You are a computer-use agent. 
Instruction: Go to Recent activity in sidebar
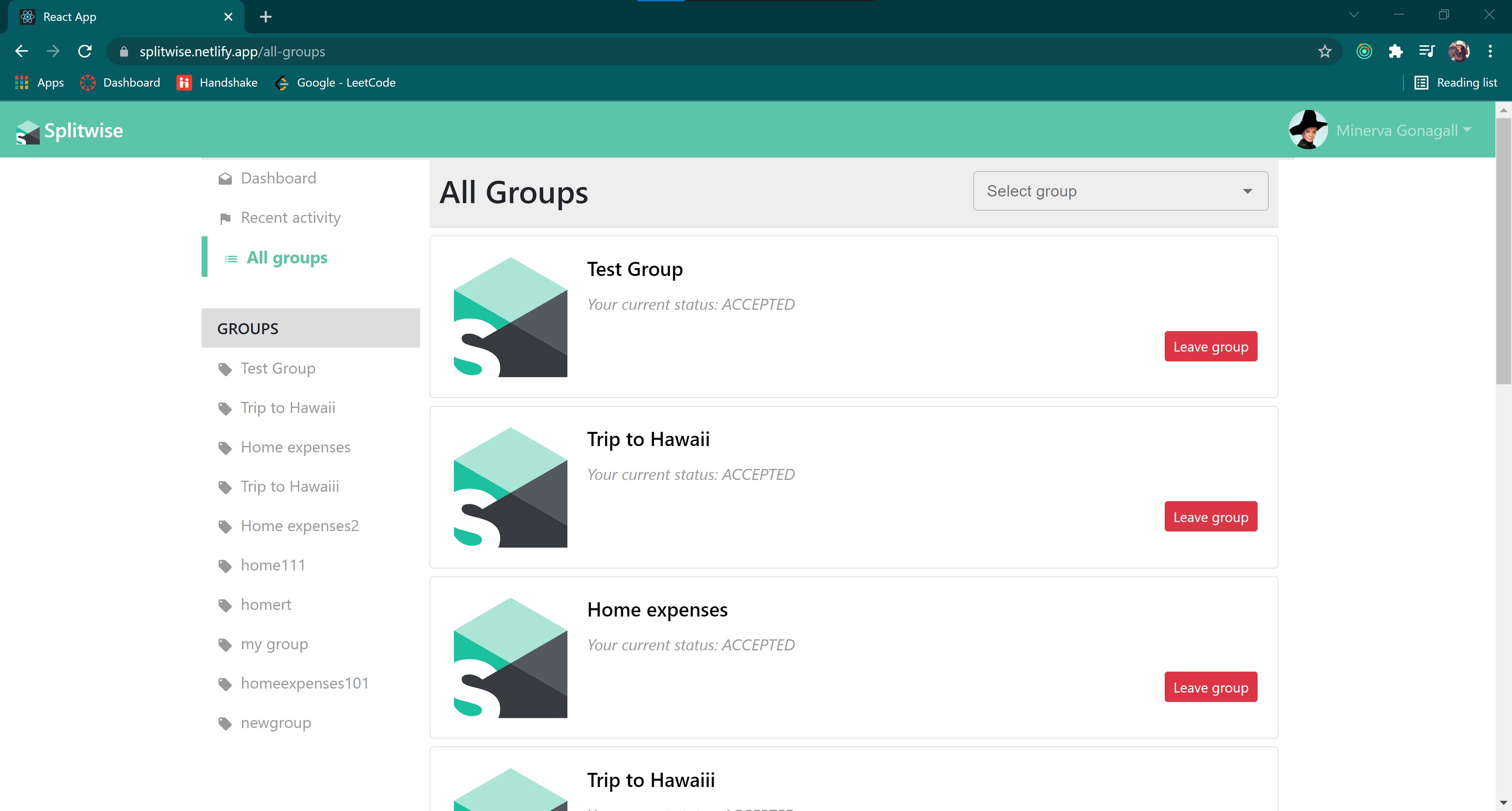(x=291, y=218)
